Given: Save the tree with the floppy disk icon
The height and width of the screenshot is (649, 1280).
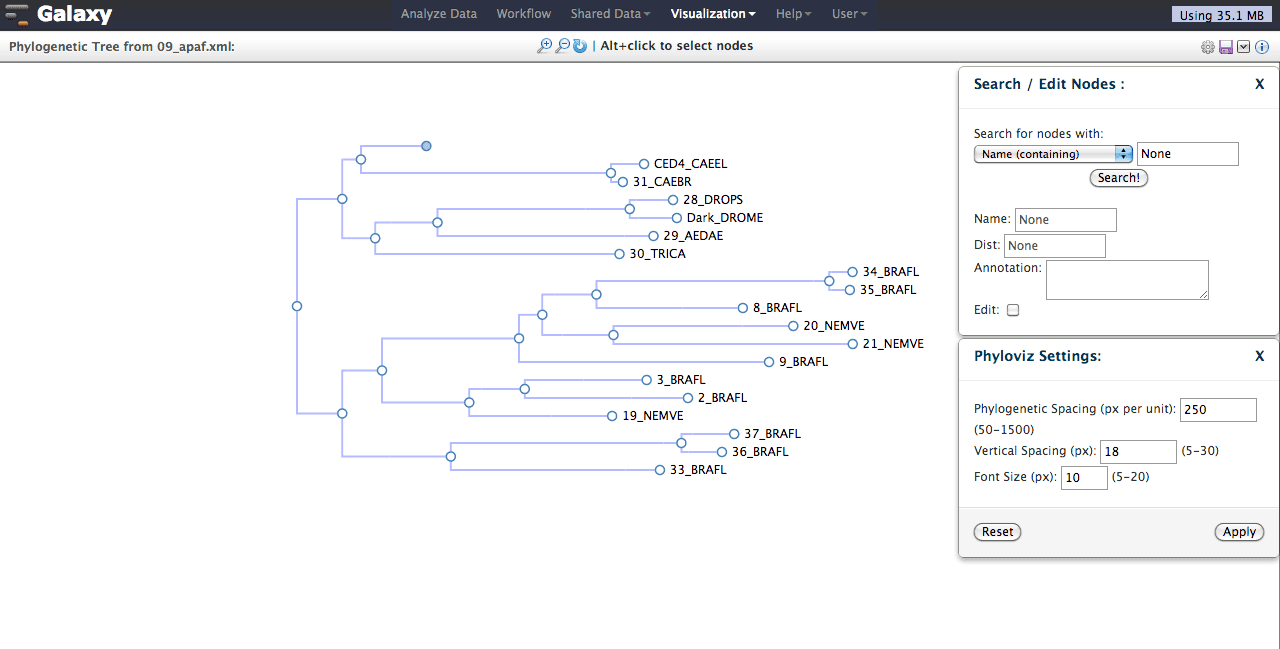Looking at the screenshot, I should point(1225,46).
